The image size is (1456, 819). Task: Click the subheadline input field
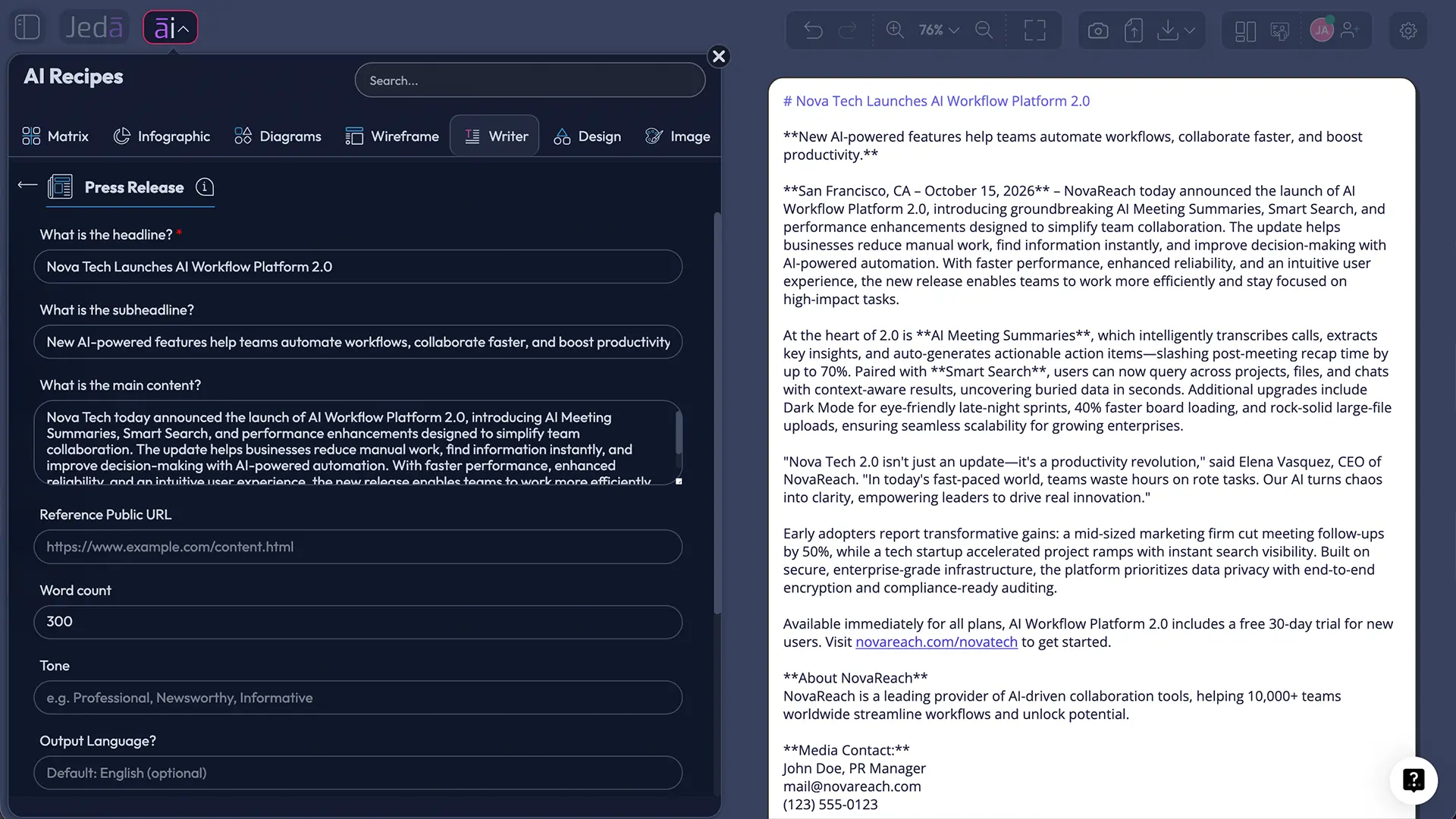[358, 342]
